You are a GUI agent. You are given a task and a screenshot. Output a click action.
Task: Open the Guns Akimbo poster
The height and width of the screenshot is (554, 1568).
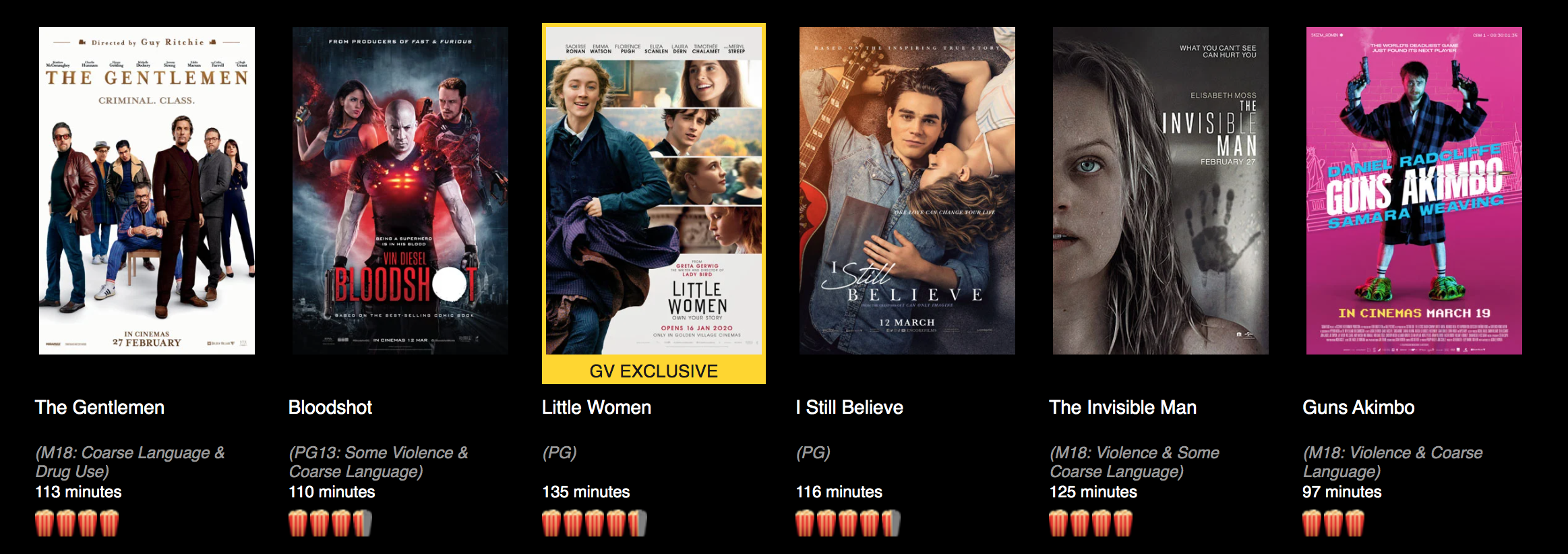coord(1414,191)
